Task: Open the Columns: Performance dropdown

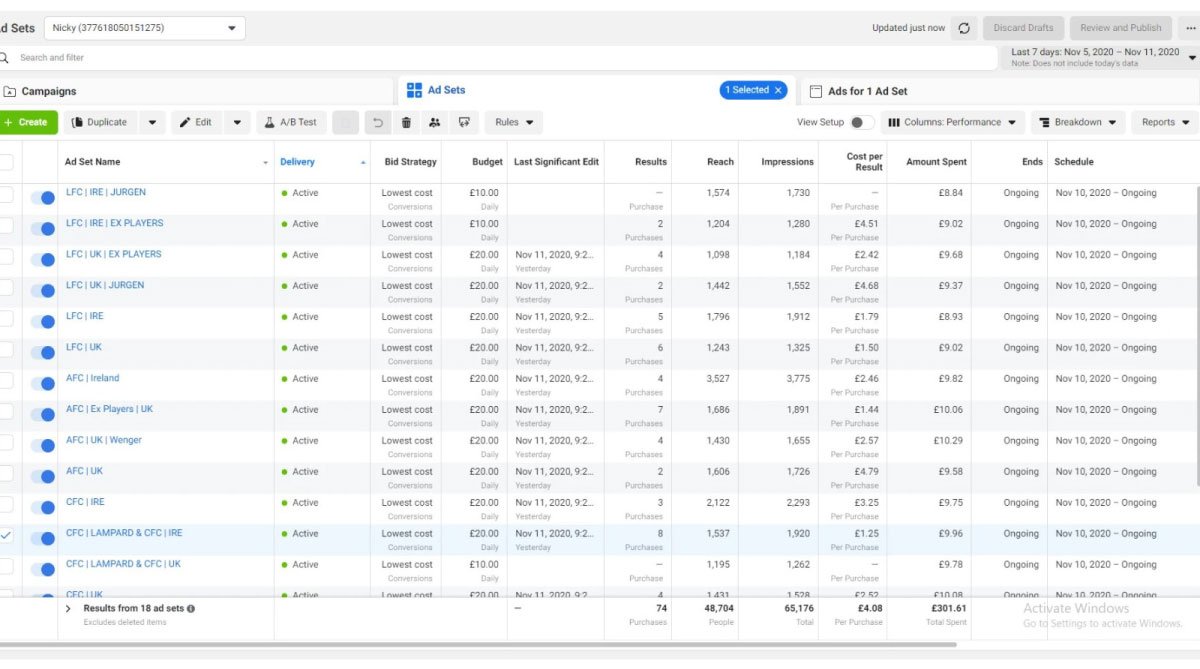Action: 951,123
